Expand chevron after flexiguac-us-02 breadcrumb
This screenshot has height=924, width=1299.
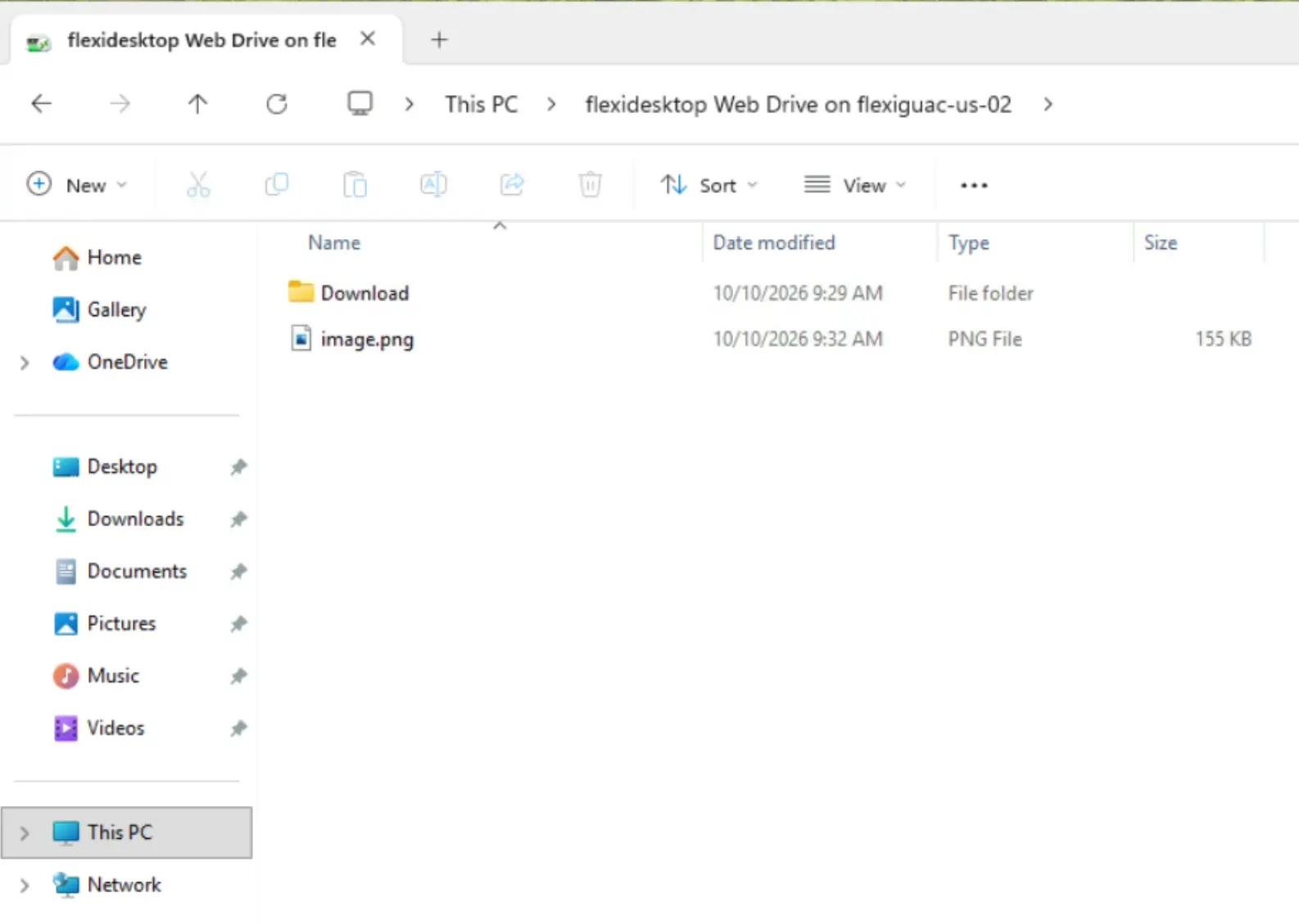coord(1048,105)
